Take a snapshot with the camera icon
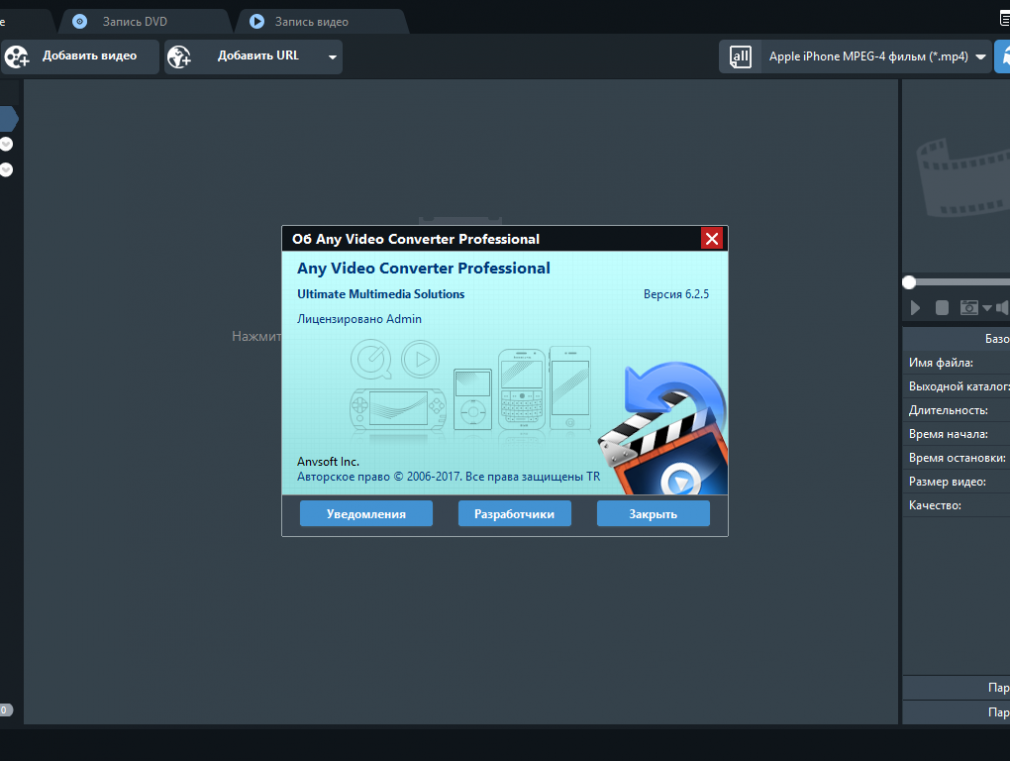 click(969, 308)
